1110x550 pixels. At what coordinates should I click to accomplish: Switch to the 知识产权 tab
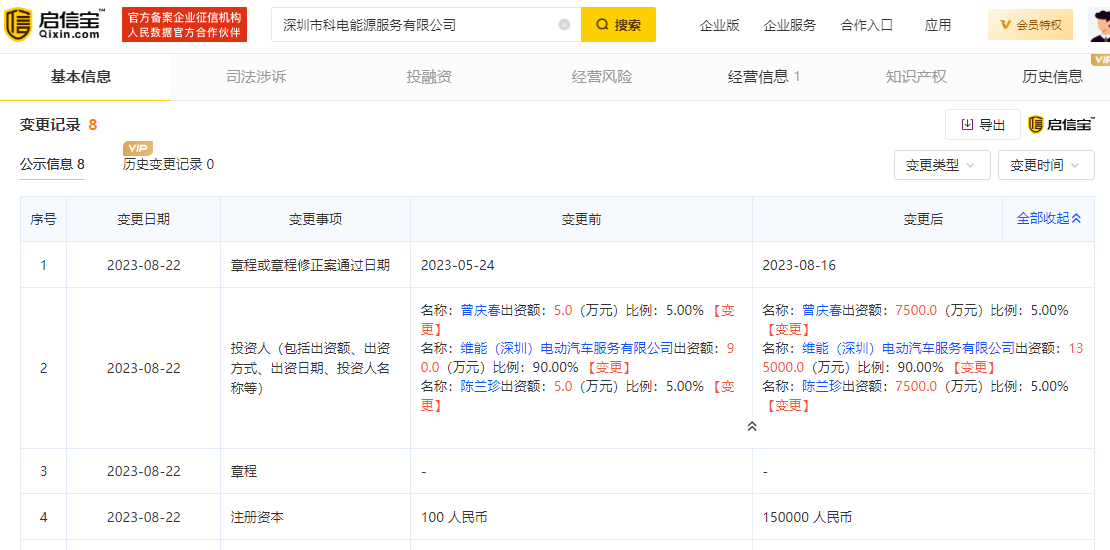click(916, 77)
